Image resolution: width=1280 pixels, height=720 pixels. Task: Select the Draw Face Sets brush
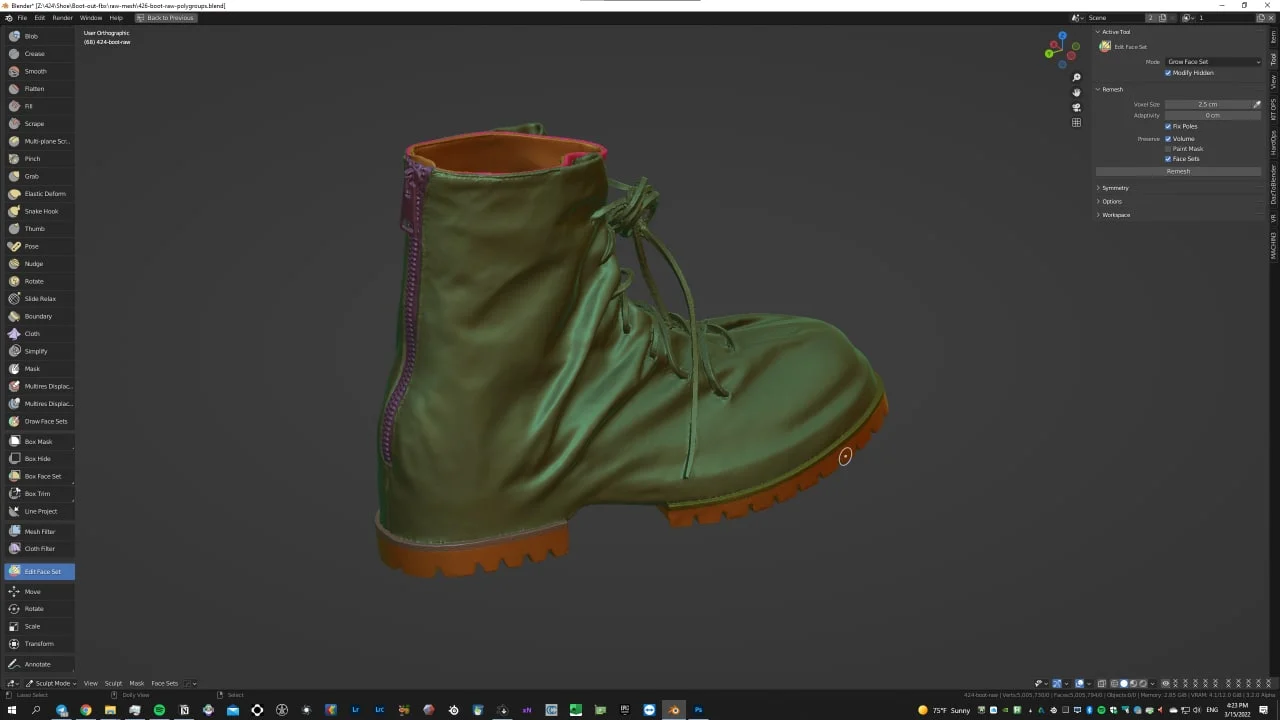[39, 421]
